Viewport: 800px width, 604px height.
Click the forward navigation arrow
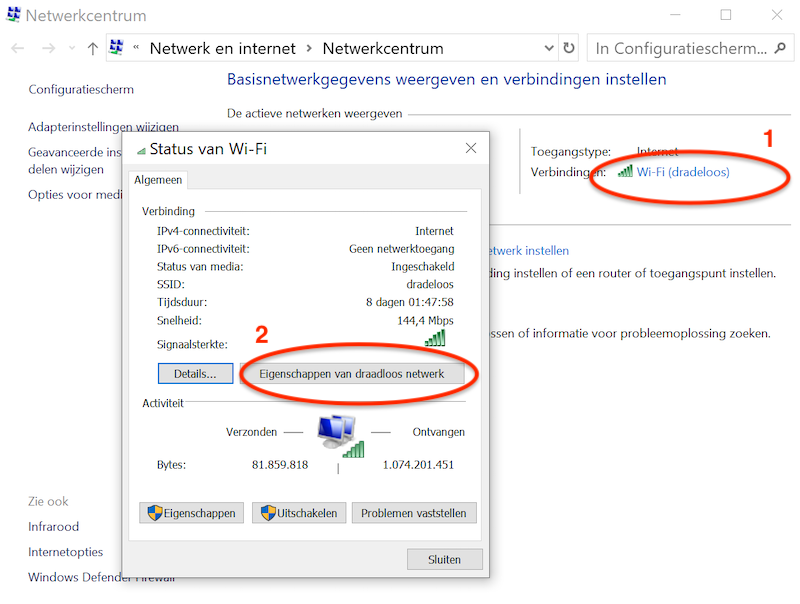(x=49, y=48)
